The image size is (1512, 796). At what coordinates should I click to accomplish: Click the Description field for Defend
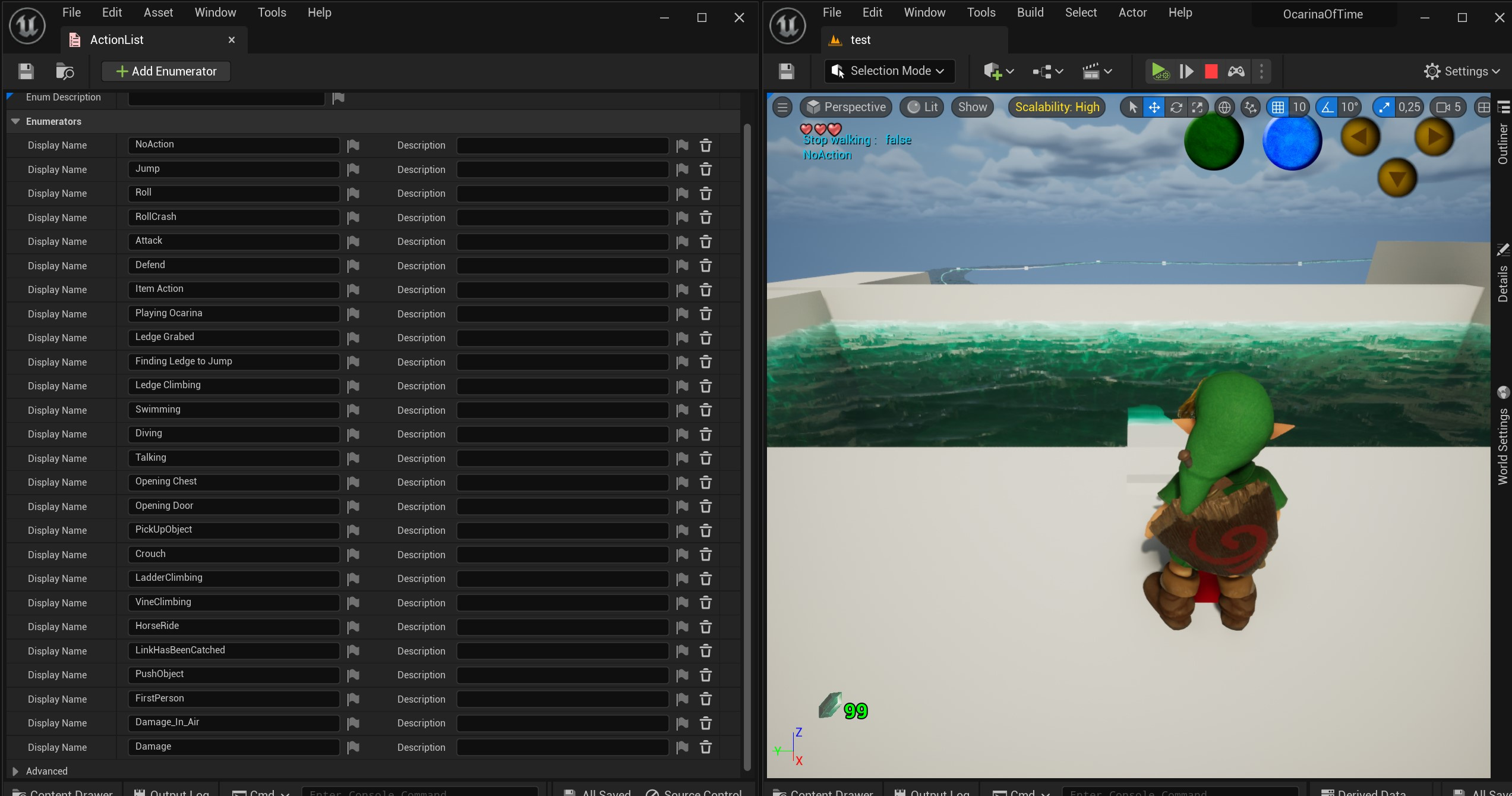pyautogui.click(x=563, y=266)
